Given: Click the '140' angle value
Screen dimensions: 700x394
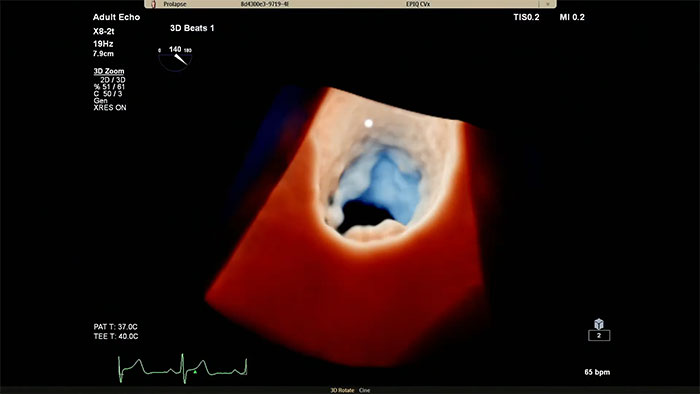Looking at the screenshot, I should pos(175,50).
